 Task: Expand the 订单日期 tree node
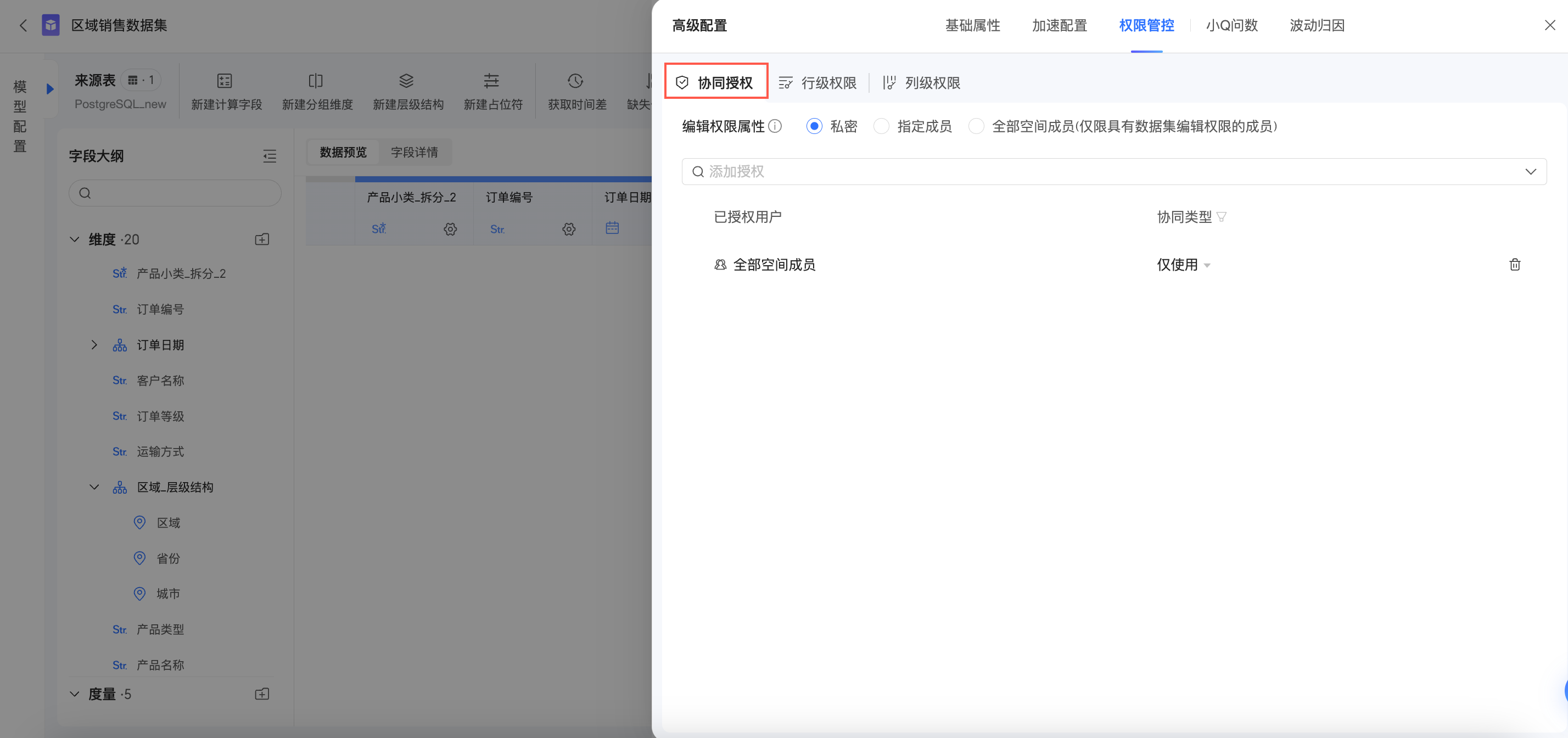(x=94, y=345)
